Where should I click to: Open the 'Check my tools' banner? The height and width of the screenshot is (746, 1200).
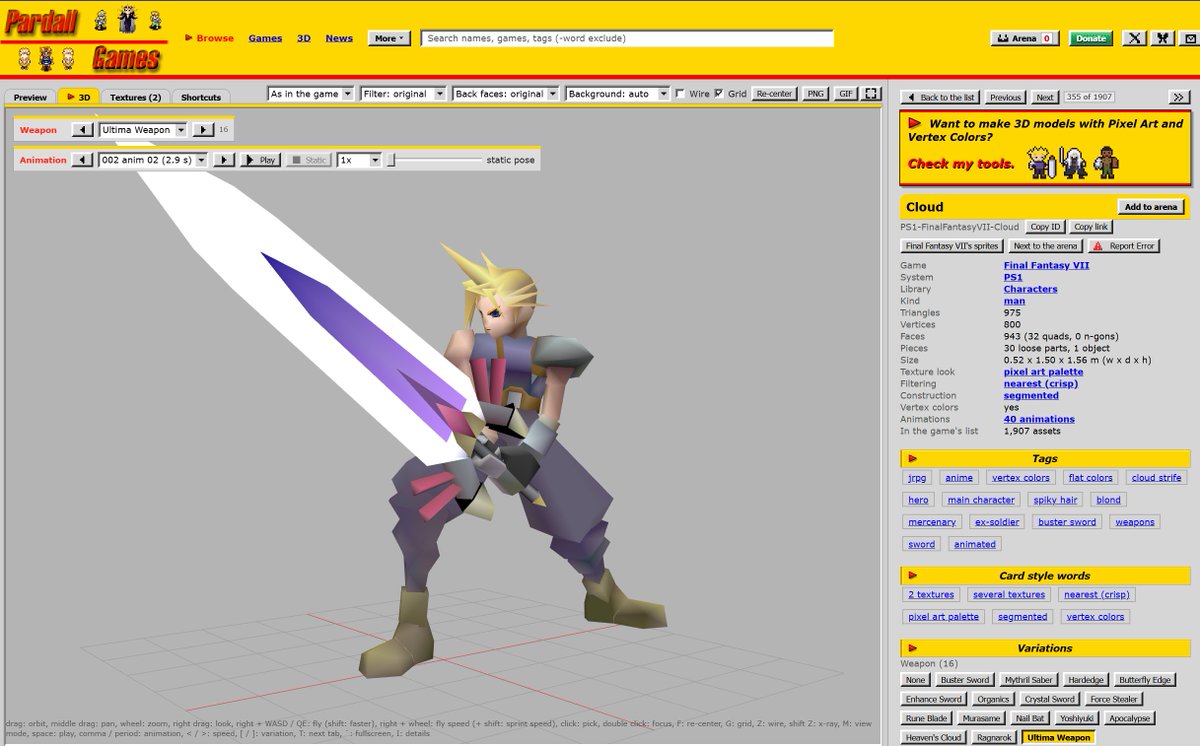[1045, 148]
